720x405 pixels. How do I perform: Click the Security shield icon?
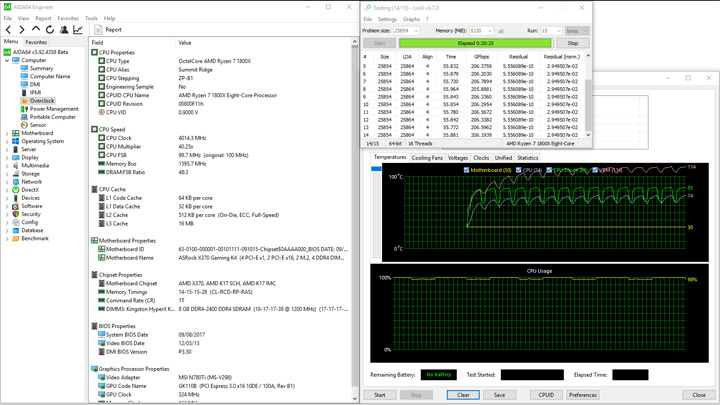pyautogui.click(x=16, y=214)
